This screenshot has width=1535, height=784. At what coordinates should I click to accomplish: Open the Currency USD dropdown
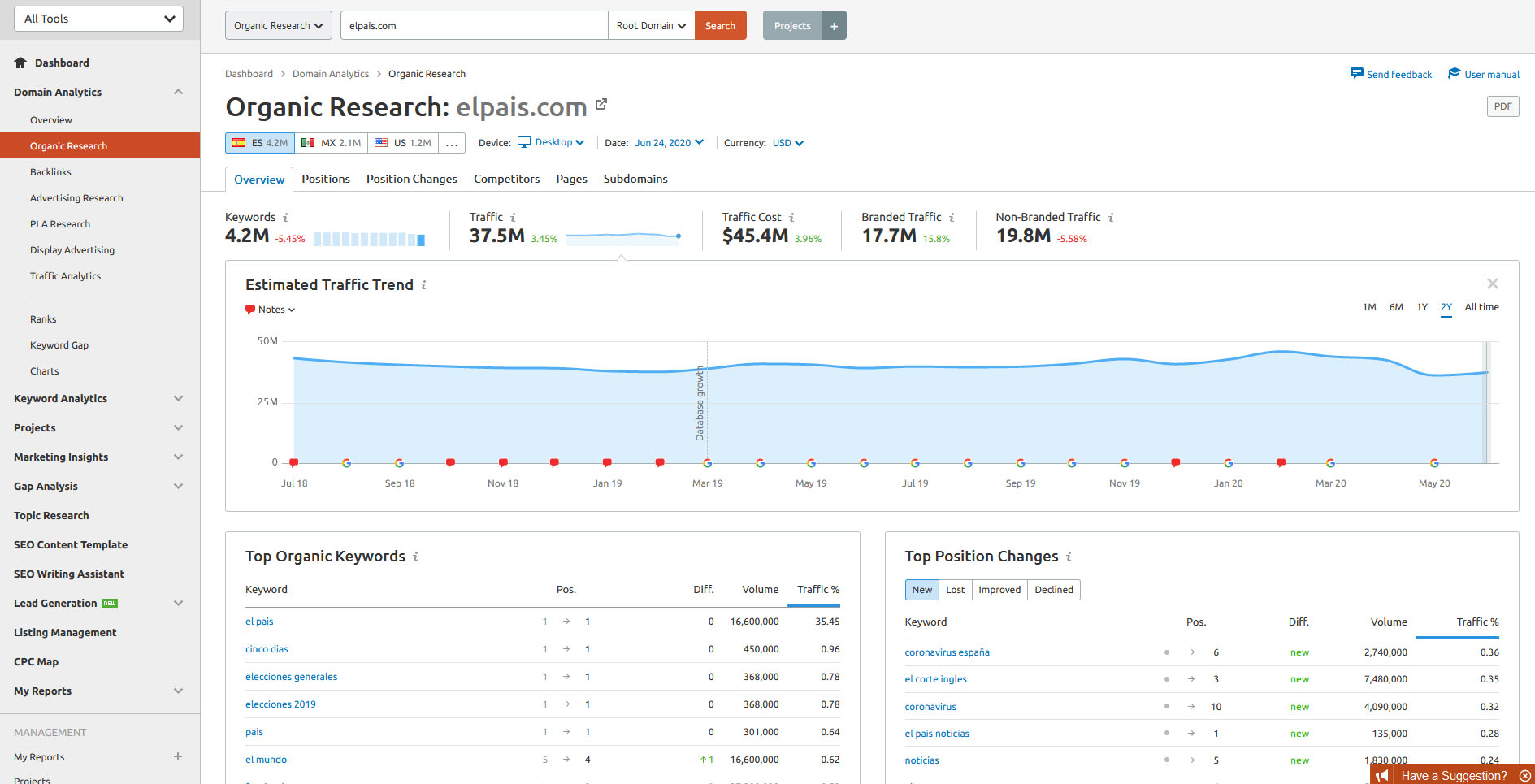coord(788,142)
